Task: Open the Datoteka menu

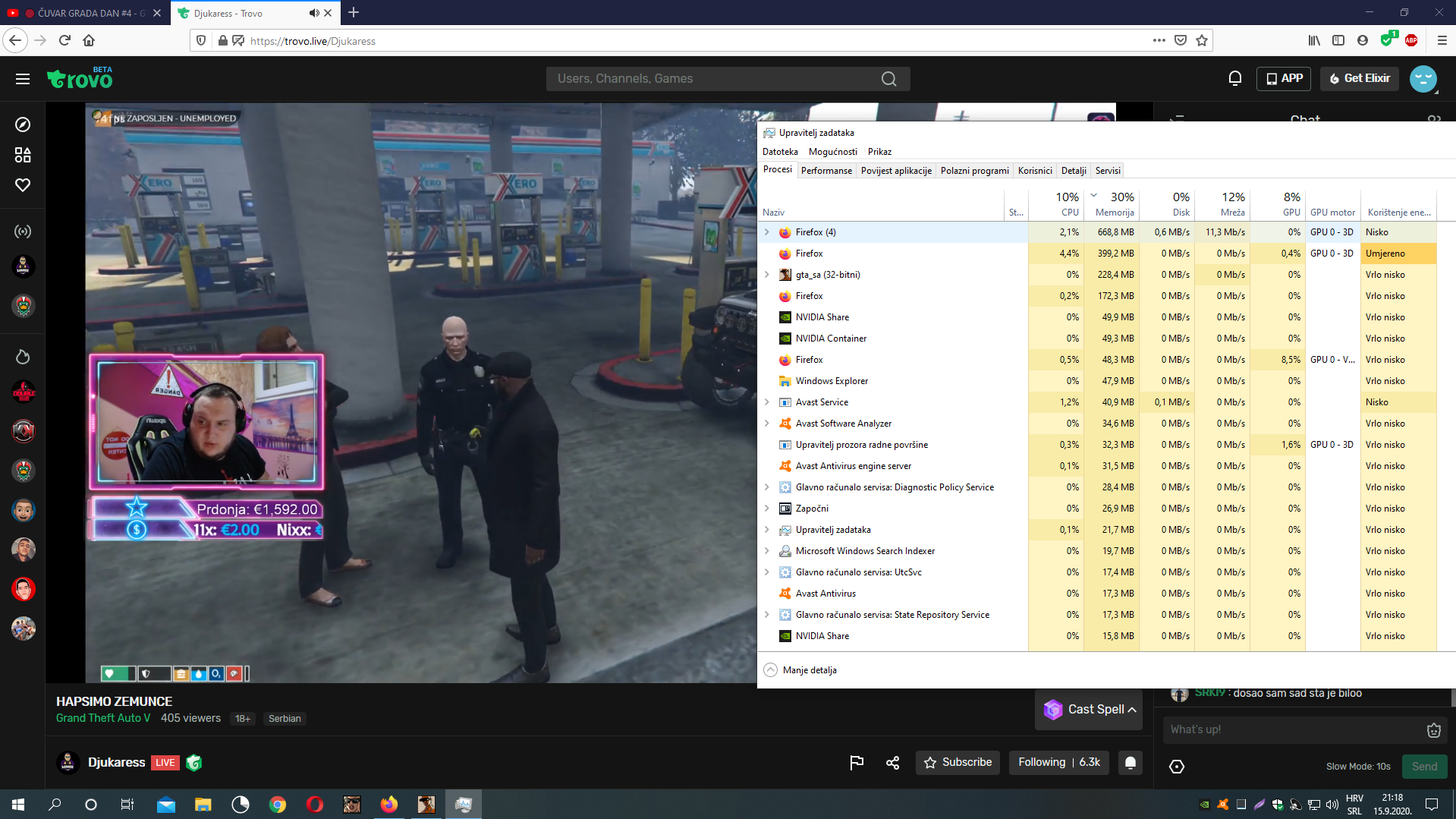Action: click(x=779, y=152)
